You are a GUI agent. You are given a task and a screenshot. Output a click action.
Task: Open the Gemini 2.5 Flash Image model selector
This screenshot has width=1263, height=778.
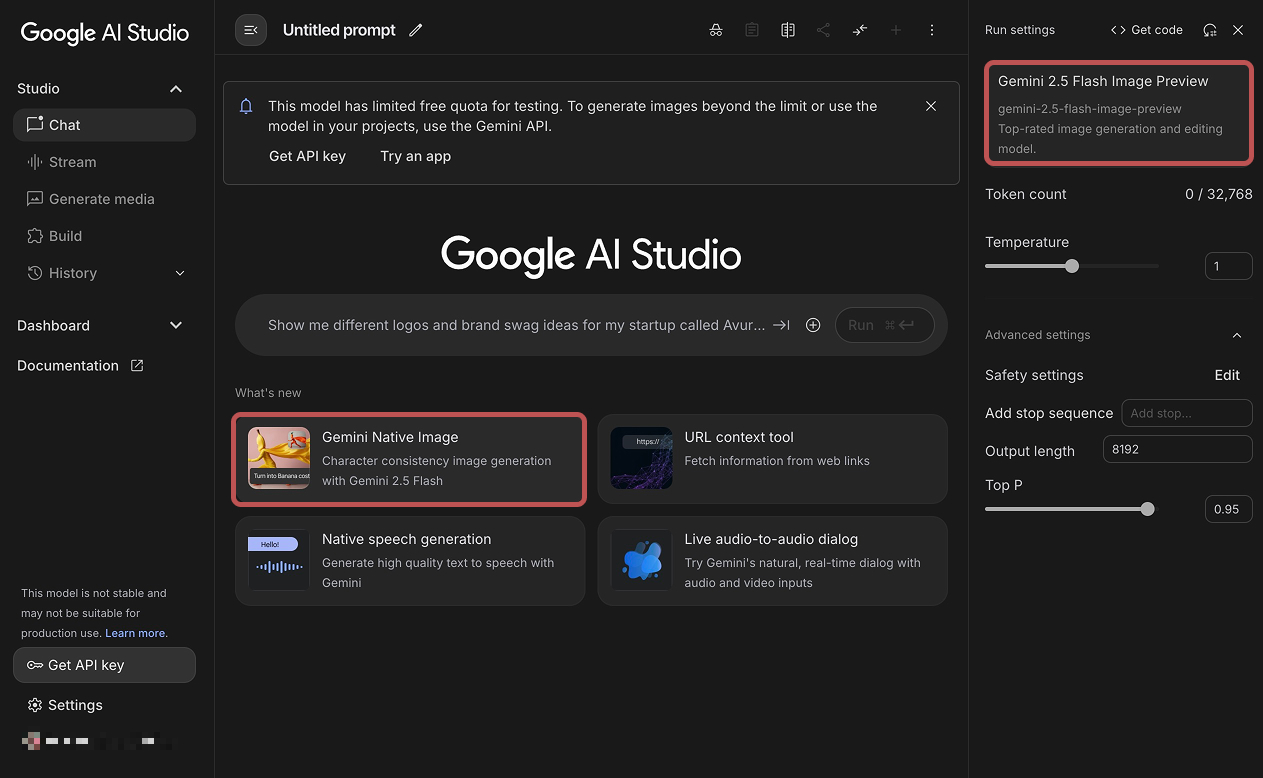tap(1118, 113)
